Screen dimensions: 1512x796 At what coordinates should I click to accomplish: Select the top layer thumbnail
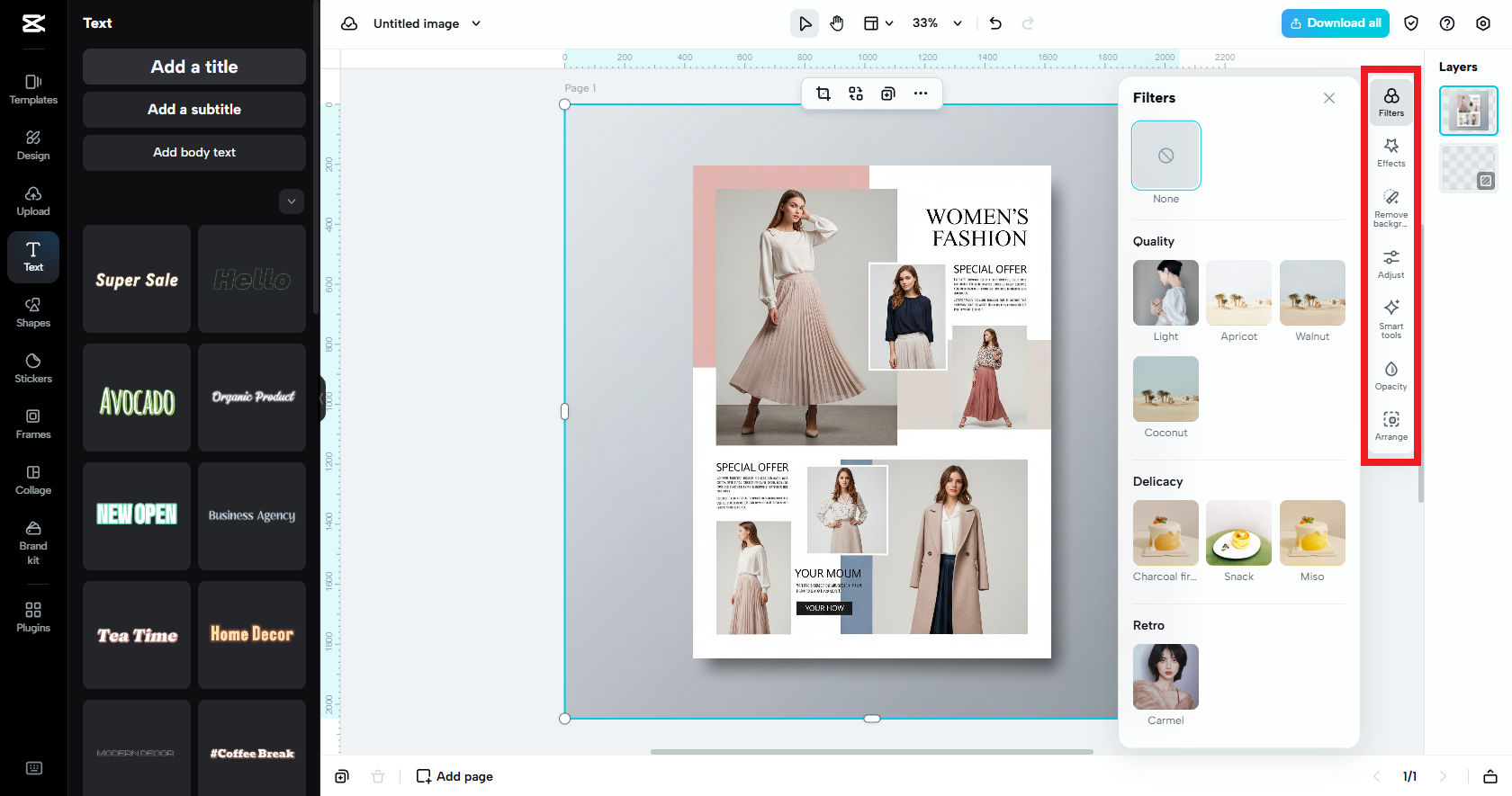[x=1468, y=111]
